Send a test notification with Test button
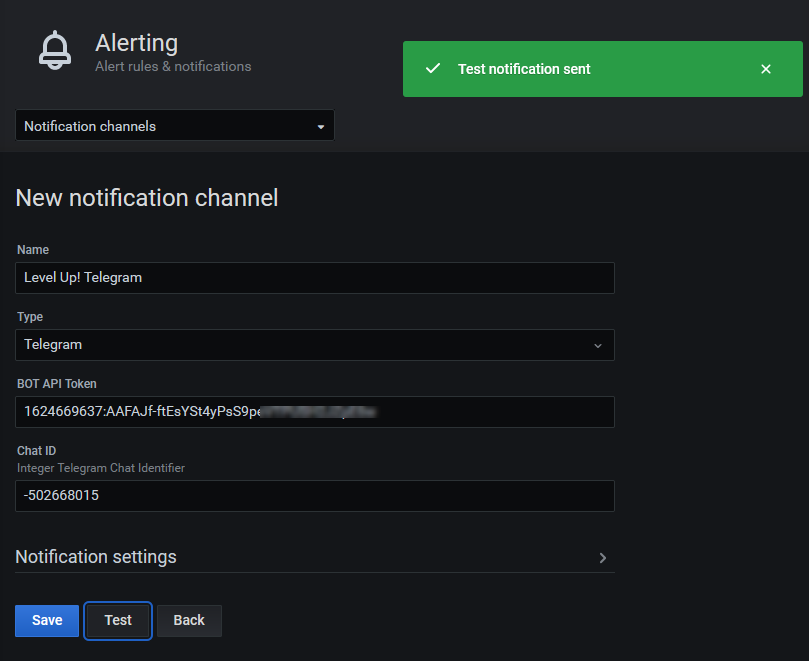The image size is (809, 661). pos(118,620)
